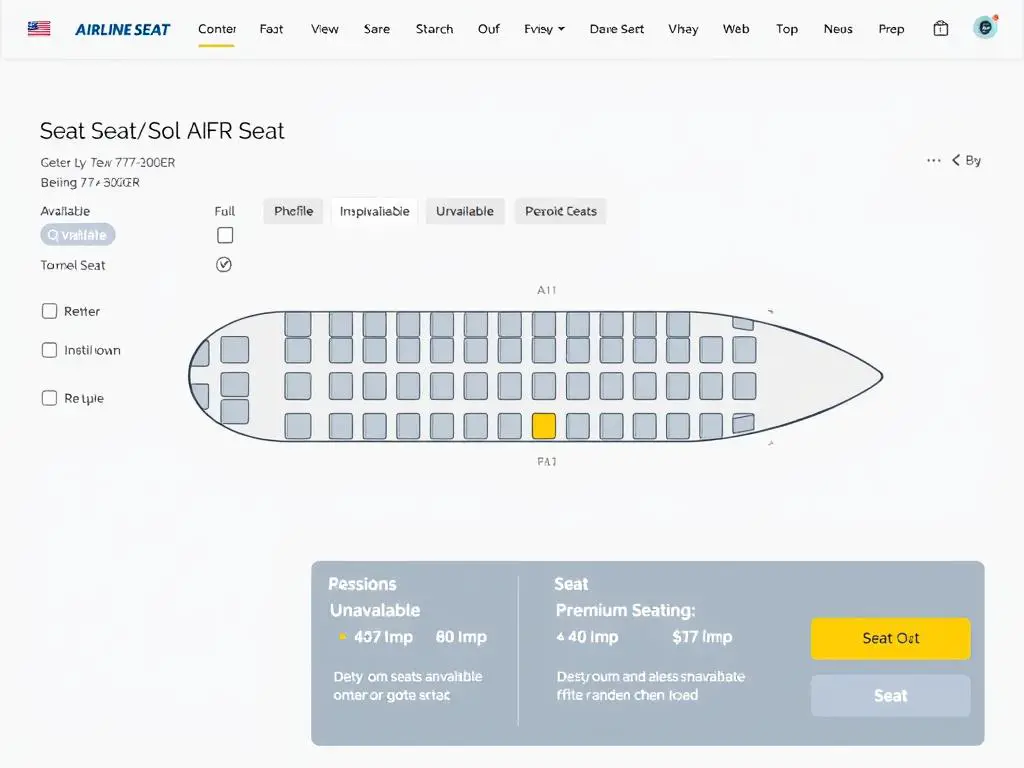Enable the Instilown checkbox

click(x=49, y=350)
